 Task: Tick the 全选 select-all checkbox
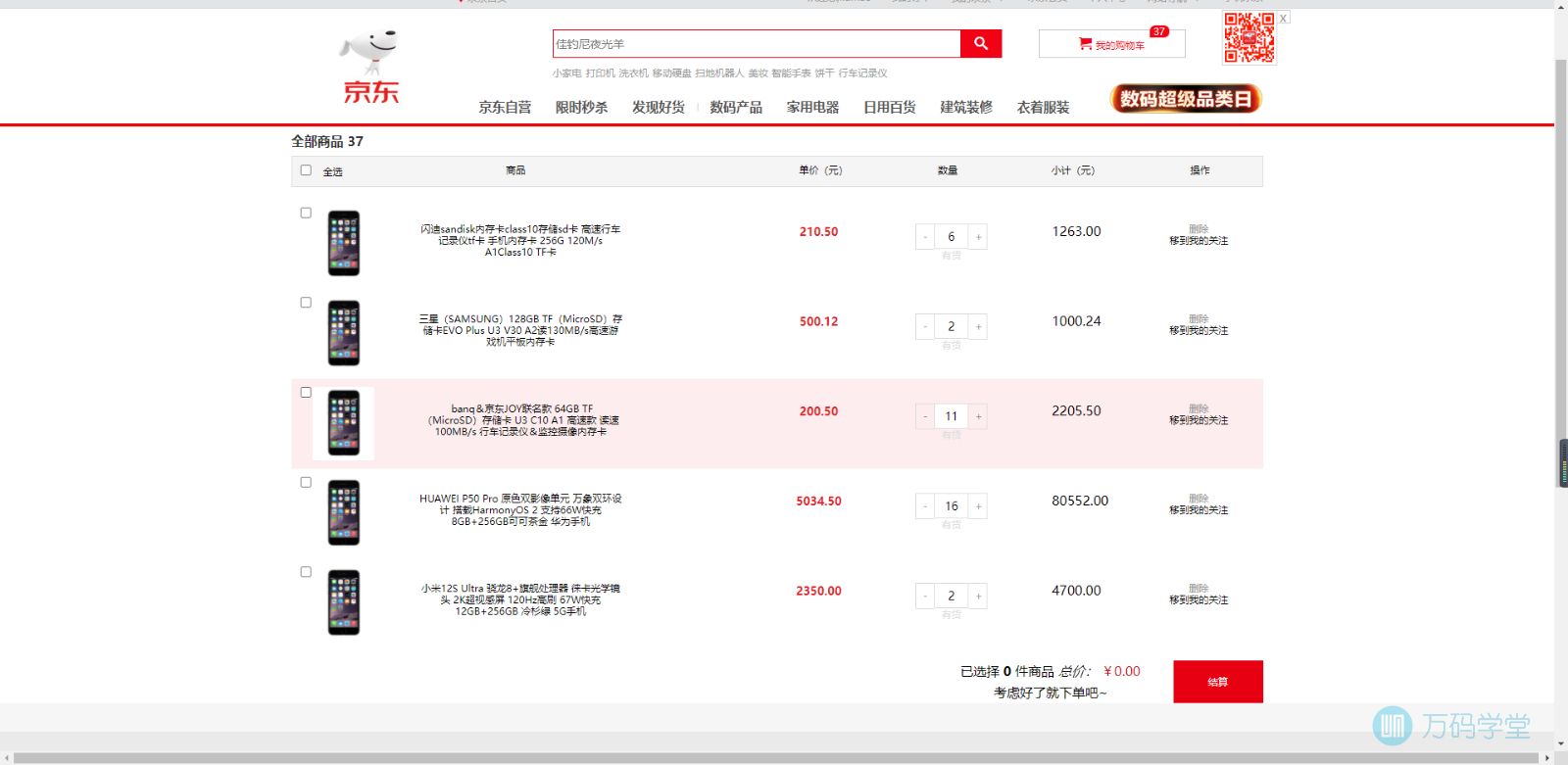click(306, 170)
